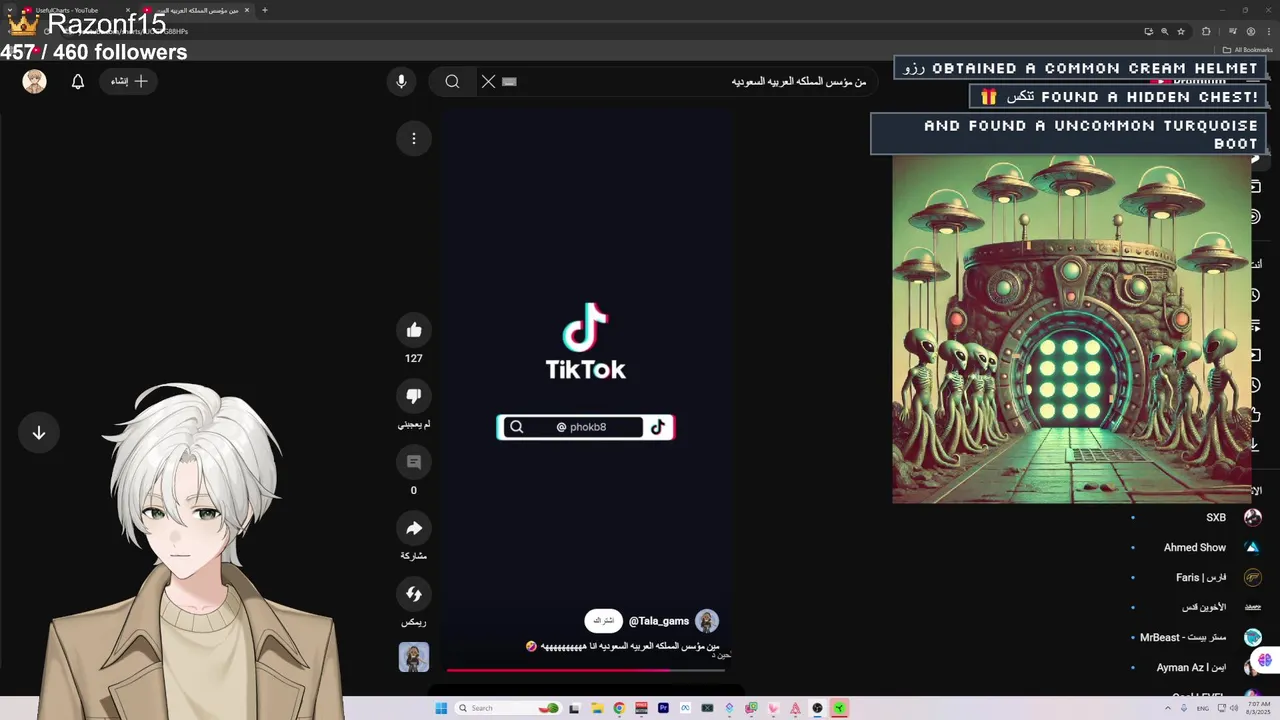This screenshot has width=1280, height=720.
Task: Open the Faris | فارس subscription channel
Action: pos(1201,577)
